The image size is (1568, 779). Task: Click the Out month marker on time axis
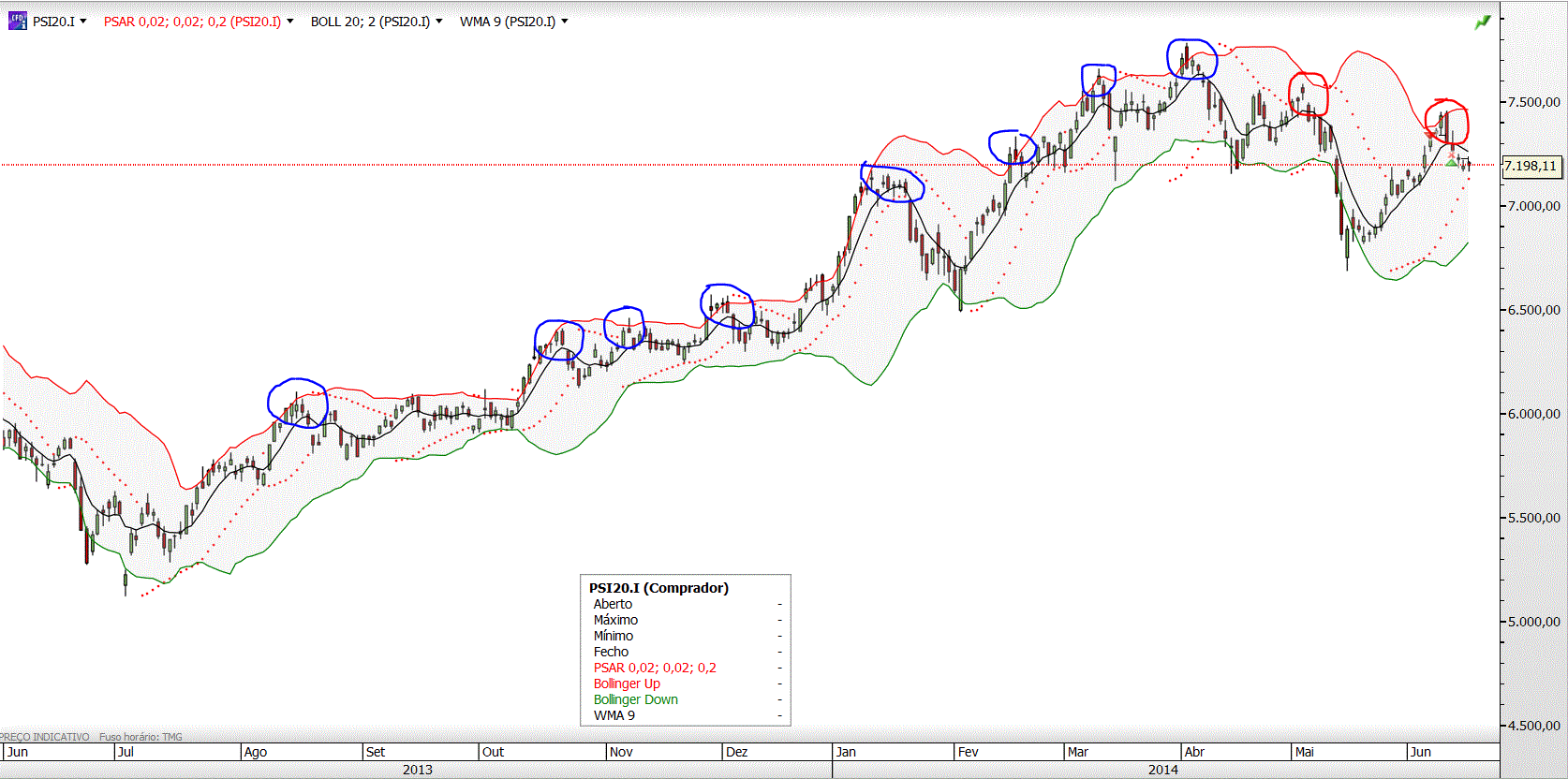(x=493, y=752)
